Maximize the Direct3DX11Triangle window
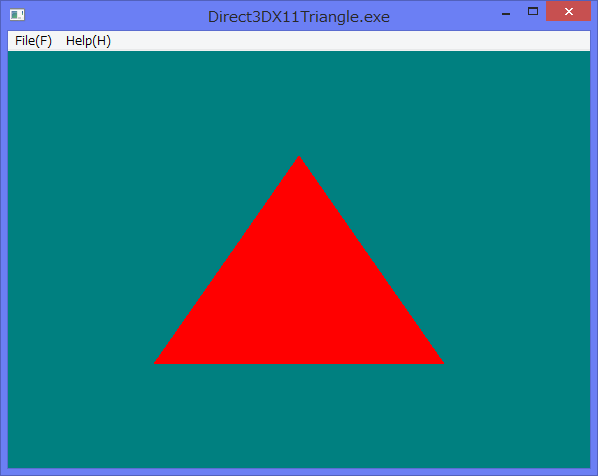Viewport: 598px width, 476px height. coord(533,12)
